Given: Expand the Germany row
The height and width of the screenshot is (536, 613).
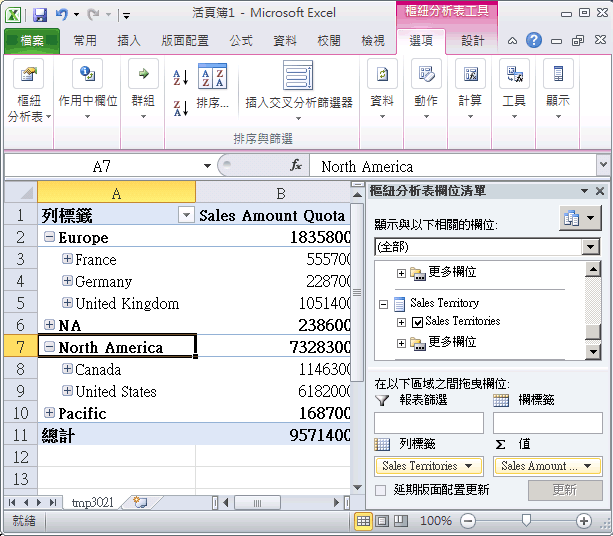Looking at the screenshot, I should (x=67, y=280).
